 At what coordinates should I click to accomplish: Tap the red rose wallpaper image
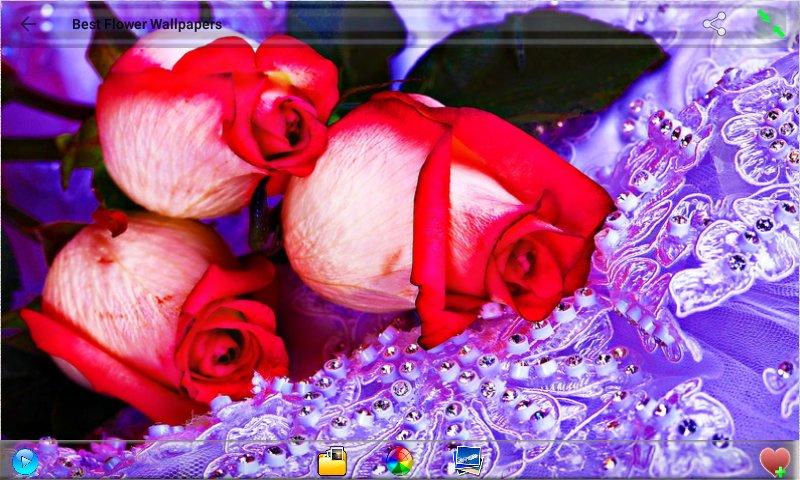coord(400,220)
